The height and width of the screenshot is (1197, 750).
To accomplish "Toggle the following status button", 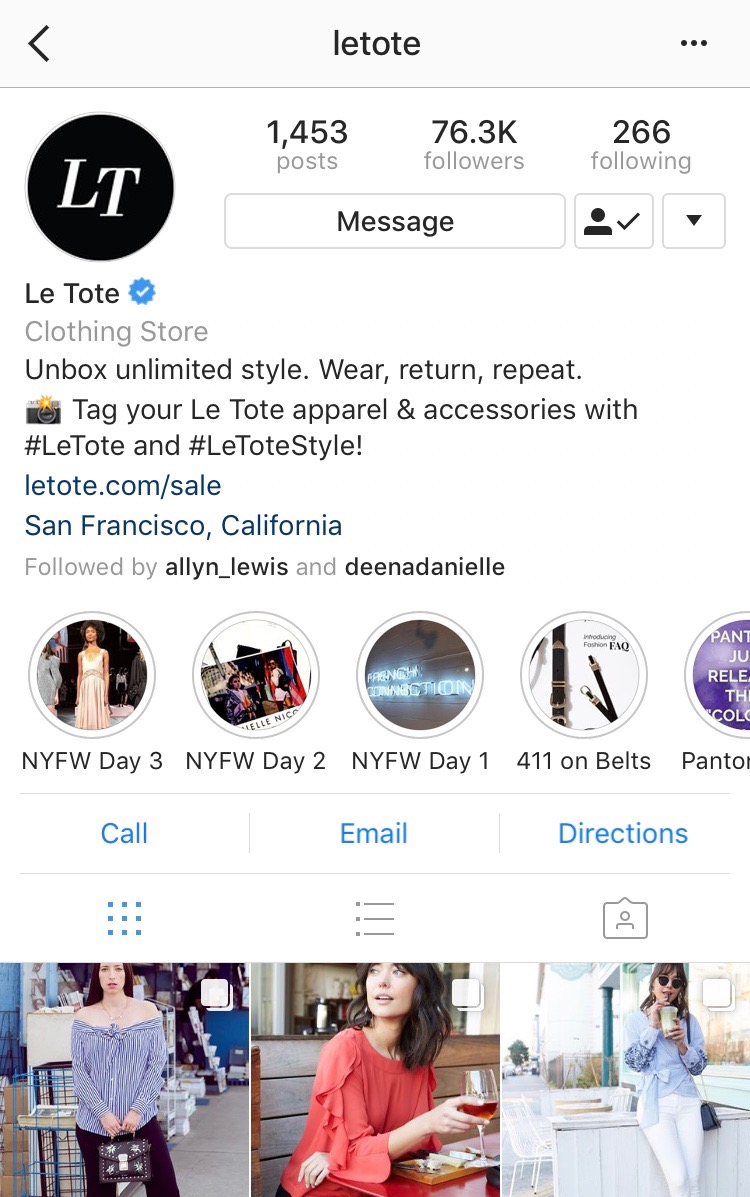I will 614,221.
